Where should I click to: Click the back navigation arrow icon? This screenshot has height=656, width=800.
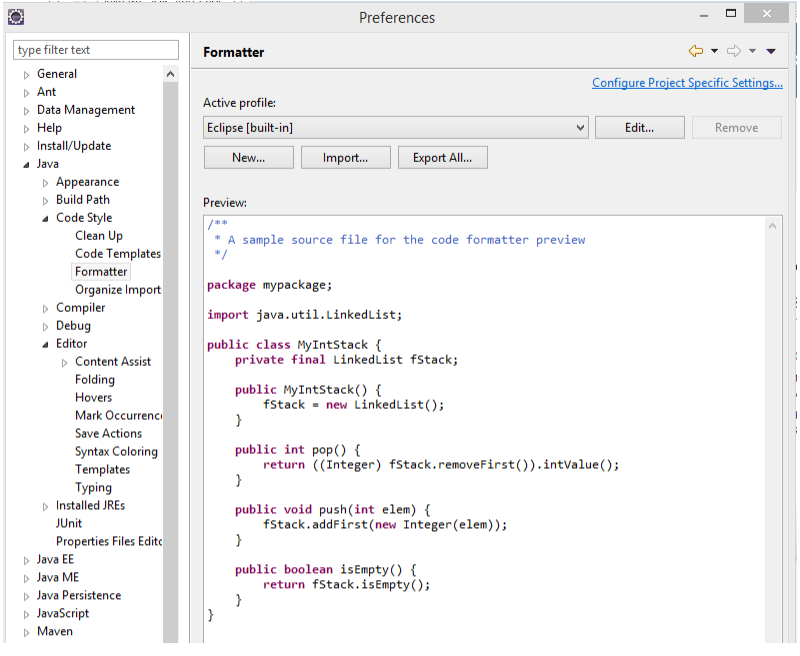point(695,51)
